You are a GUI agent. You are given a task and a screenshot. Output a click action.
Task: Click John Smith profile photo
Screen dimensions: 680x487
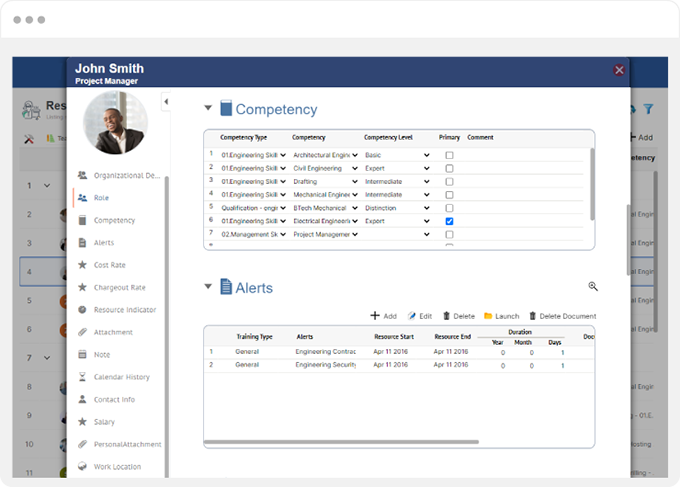pos(115,123)
